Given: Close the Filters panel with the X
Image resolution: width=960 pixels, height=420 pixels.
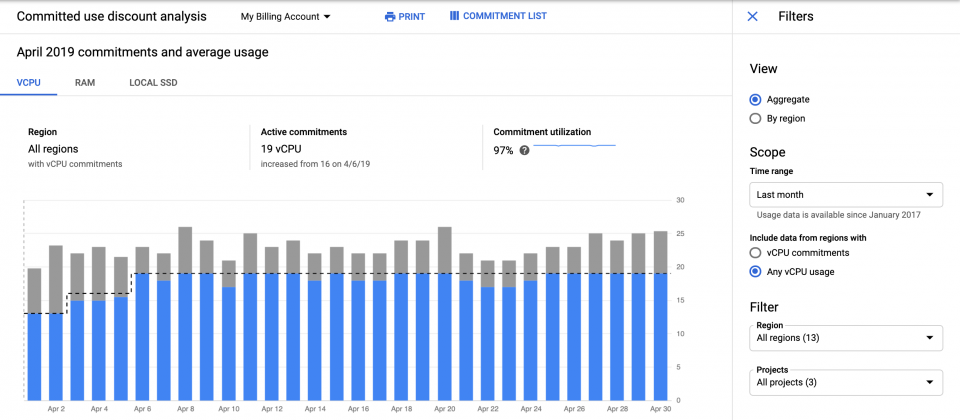Looking at the screenshot, I should tap(752, 17).
